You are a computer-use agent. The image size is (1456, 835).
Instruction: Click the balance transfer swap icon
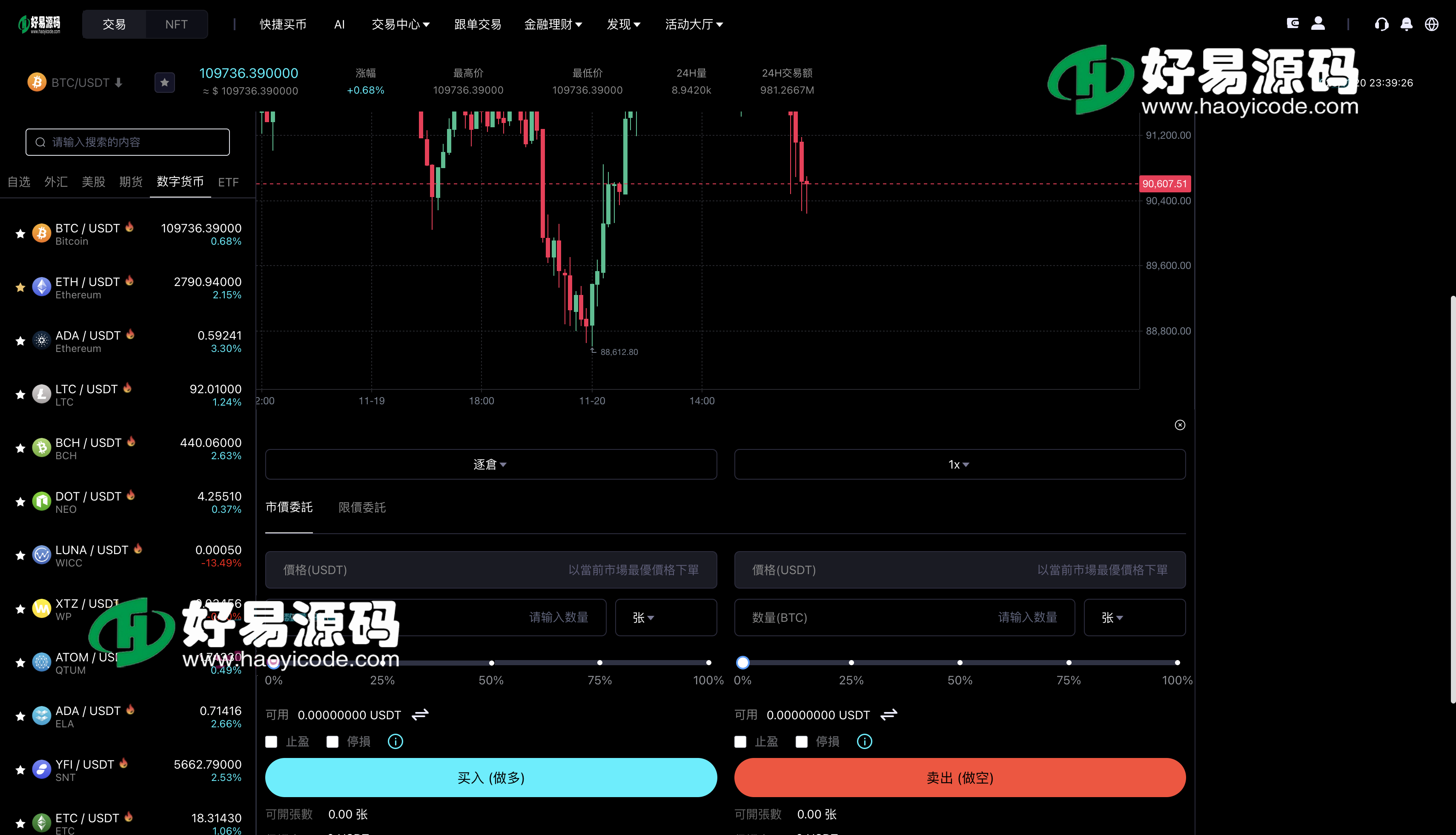pos(420,715)
